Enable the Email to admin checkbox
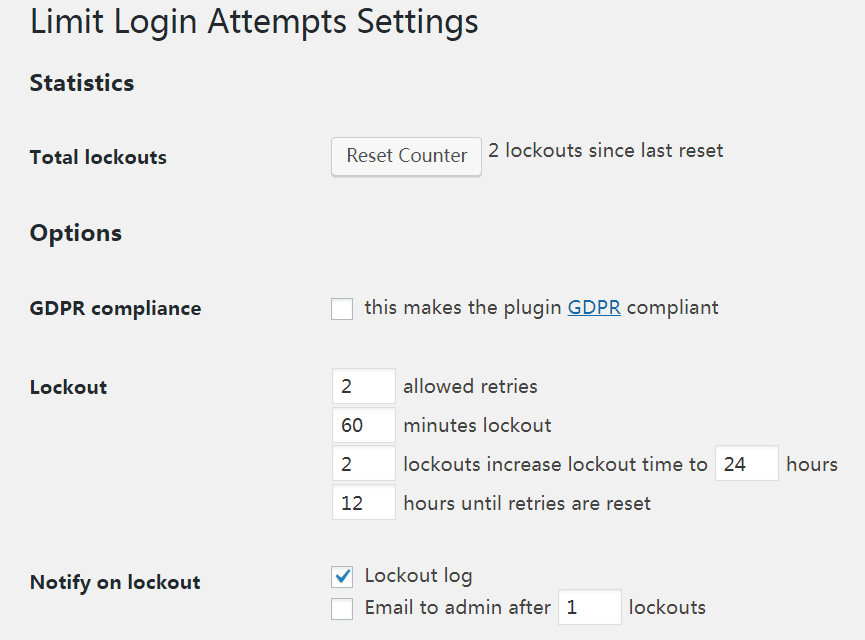865x640 pixels. (342, 608)
